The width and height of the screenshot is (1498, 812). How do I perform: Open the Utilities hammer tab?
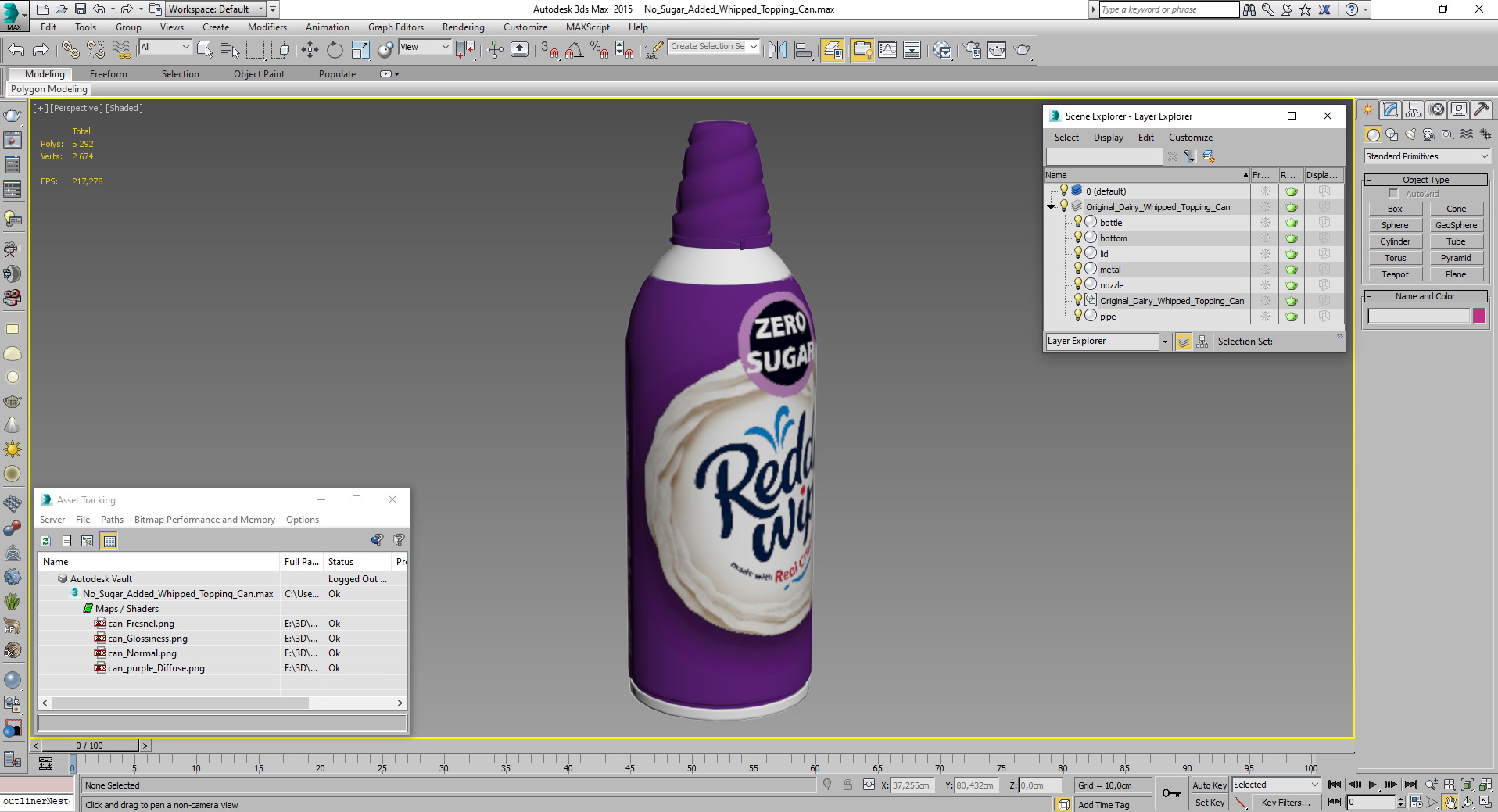(x=1481, y=109)
